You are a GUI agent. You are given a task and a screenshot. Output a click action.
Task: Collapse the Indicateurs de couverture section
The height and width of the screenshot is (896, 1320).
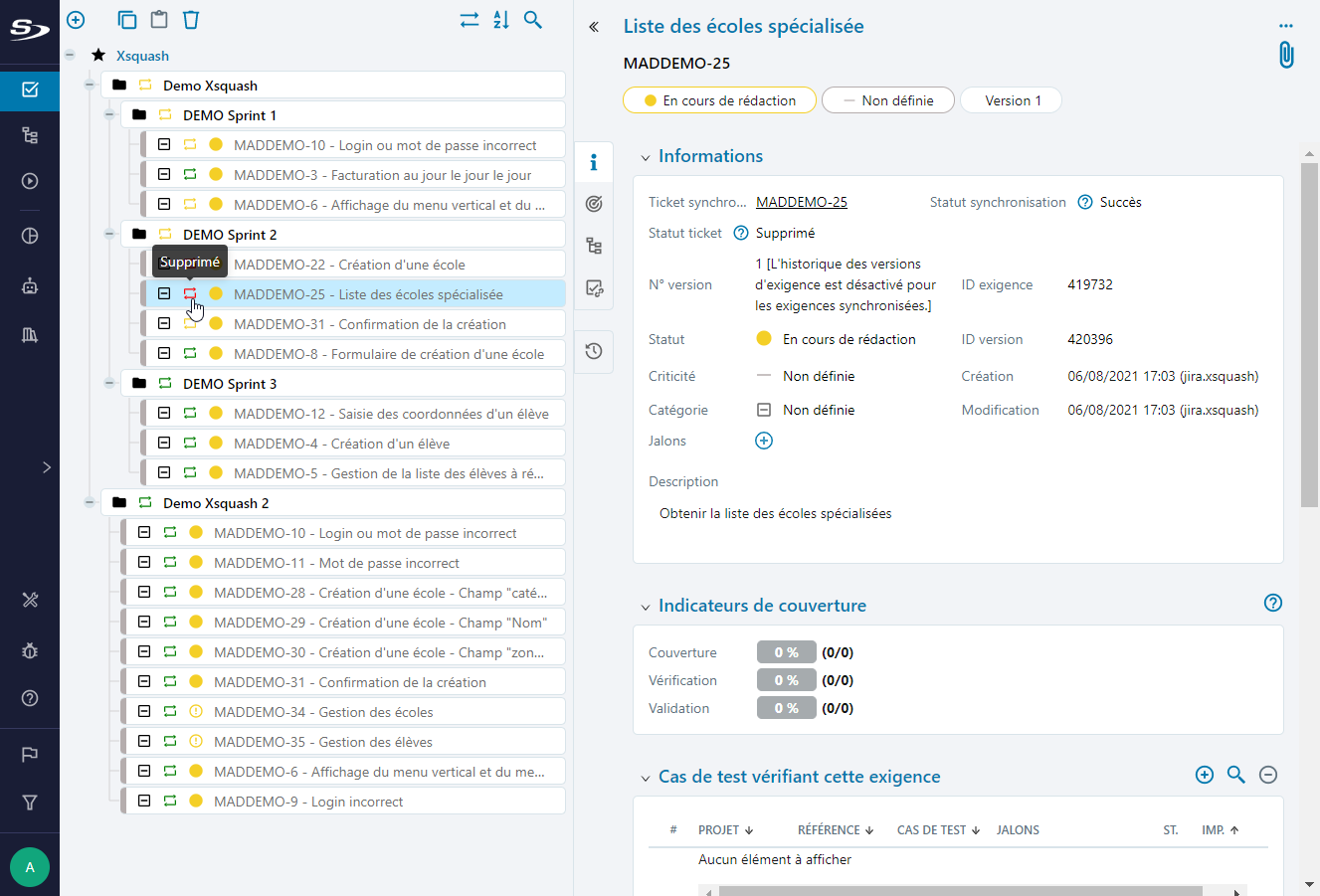point(645,604)
